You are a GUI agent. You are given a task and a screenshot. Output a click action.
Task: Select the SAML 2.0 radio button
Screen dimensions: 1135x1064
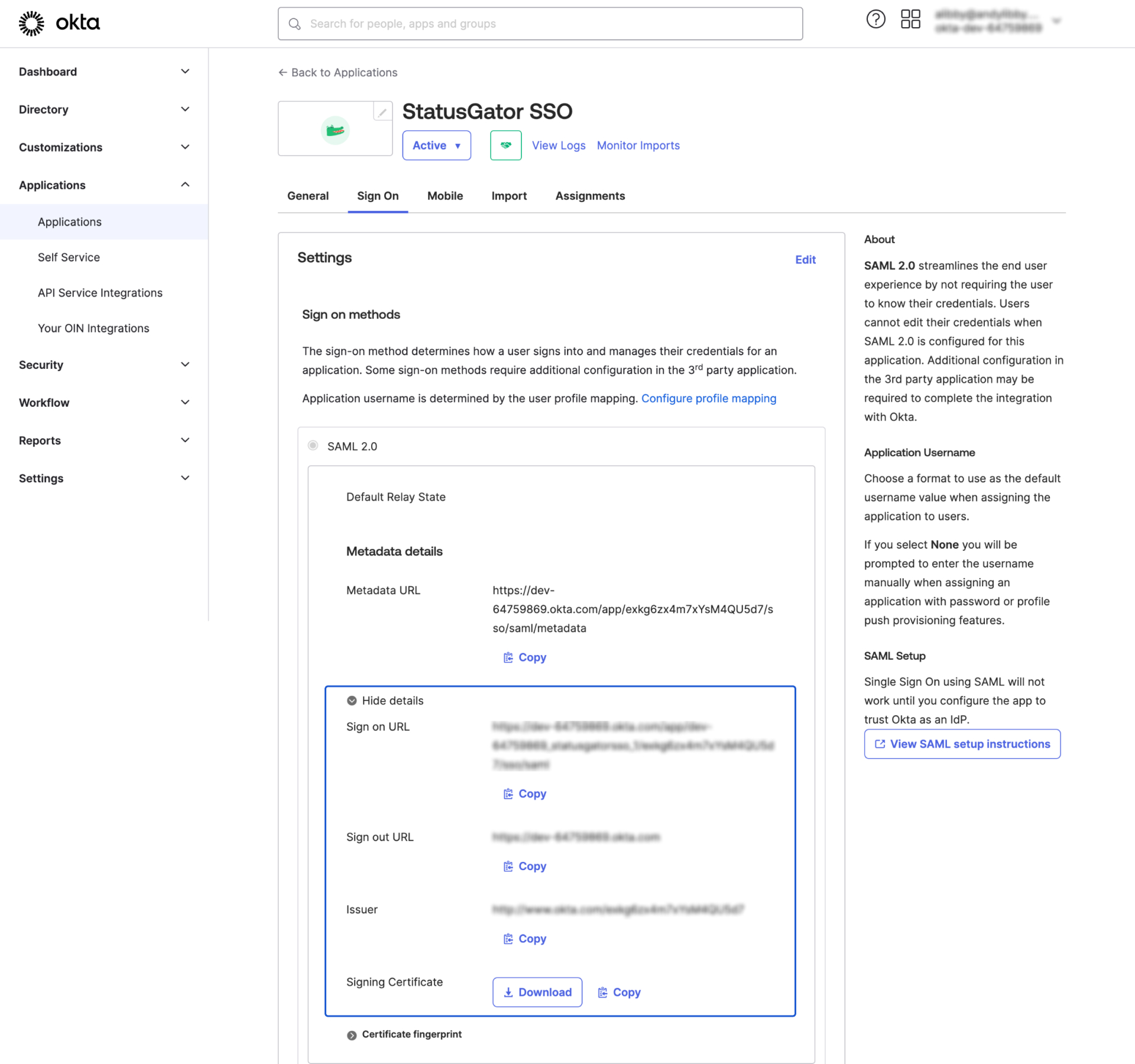[x=313, y=446]
